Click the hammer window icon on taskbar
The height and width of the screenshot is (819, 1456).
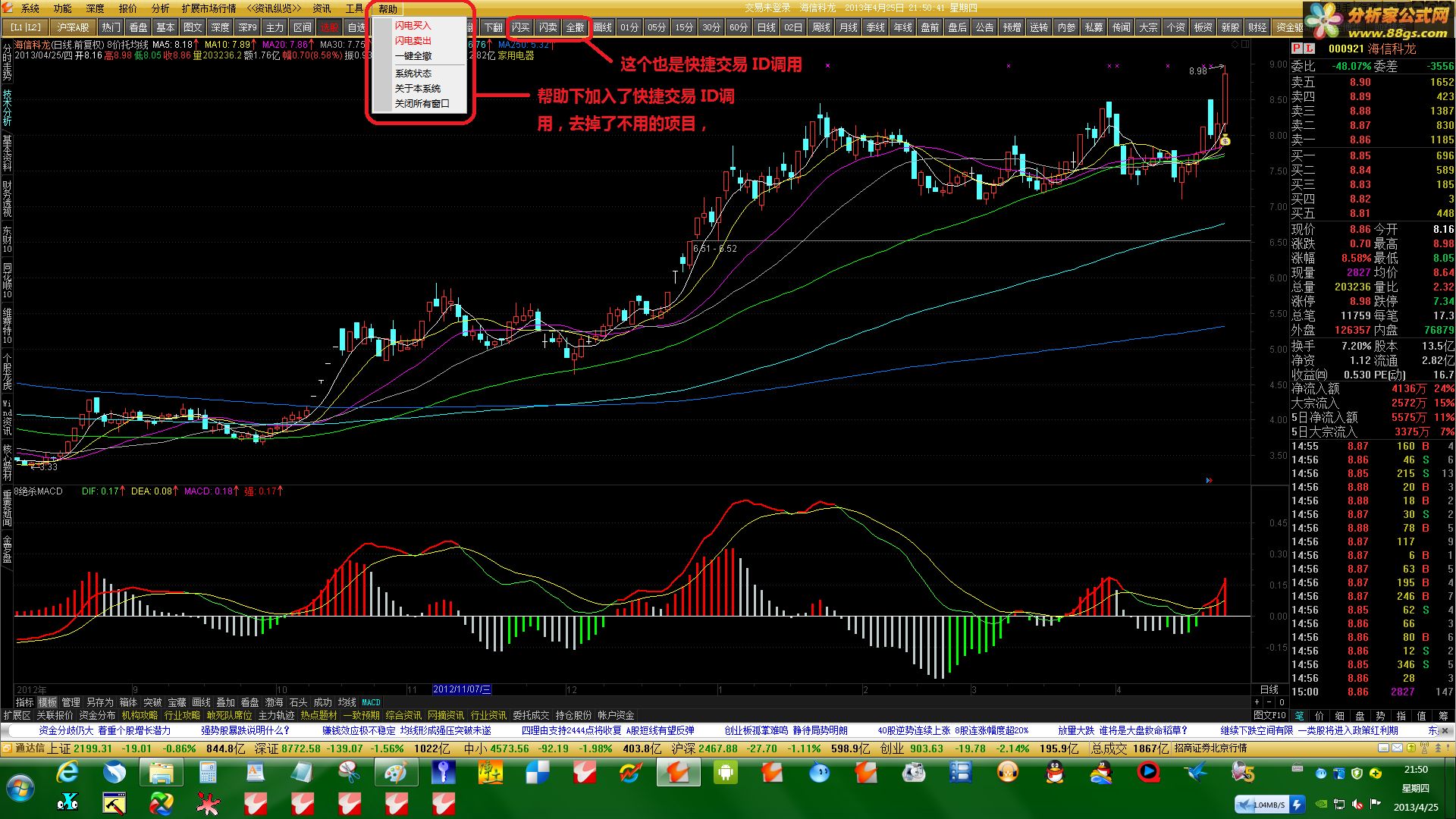tap(114, 803)
